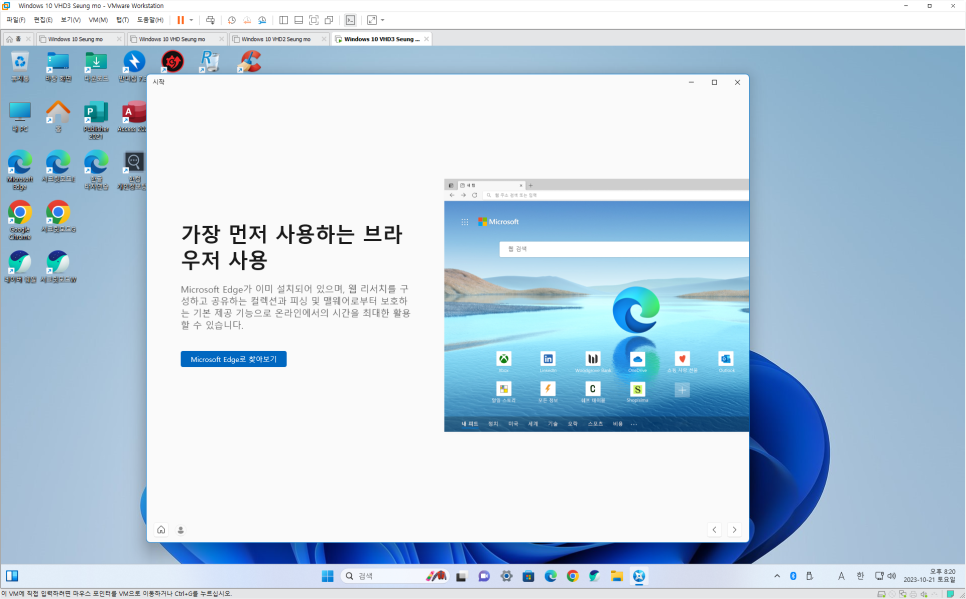
Task: Click the taskbar 검색 search box
Action: pyautogui.click(x=394, y=576)
